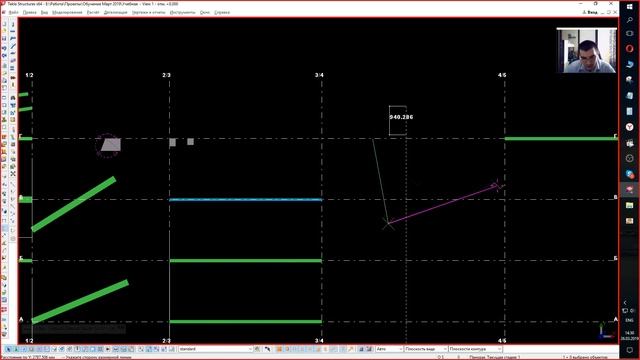Expand the 'Плоскость вида' plane dropdown

click(x=444, y=349)
